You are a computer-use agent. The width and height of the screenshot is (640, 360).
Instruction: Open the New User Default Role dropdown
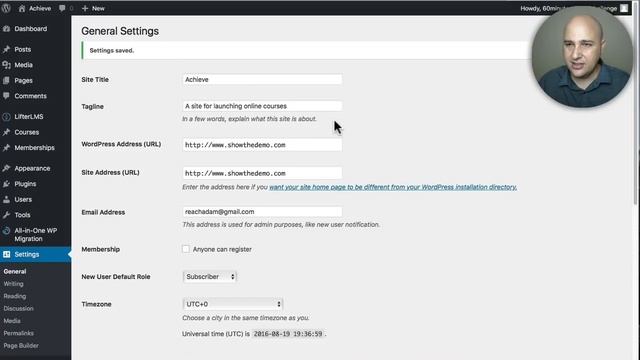click(x=210, y=277)
